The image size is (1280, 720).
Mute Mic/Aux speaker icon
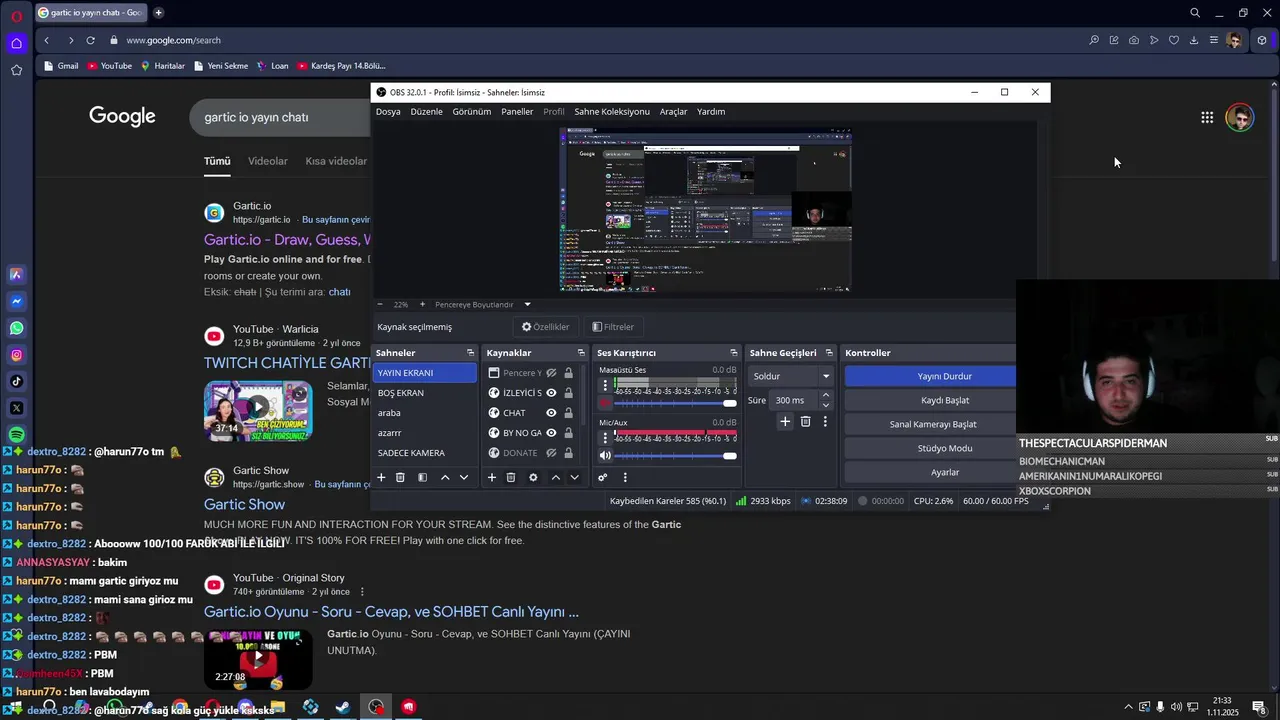(x=605, y=455)
